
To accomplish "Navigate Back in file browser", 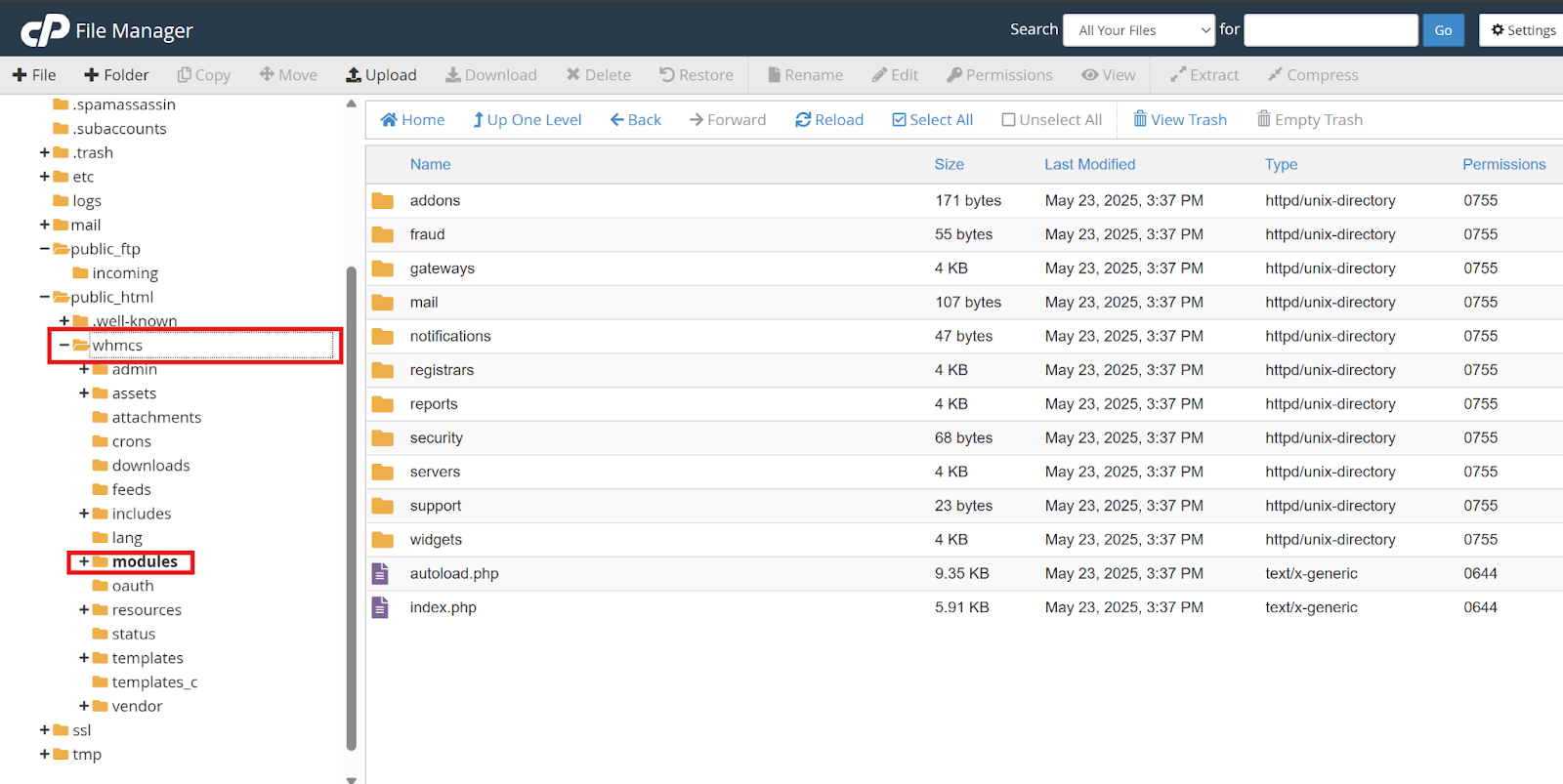I will (636, 120).
